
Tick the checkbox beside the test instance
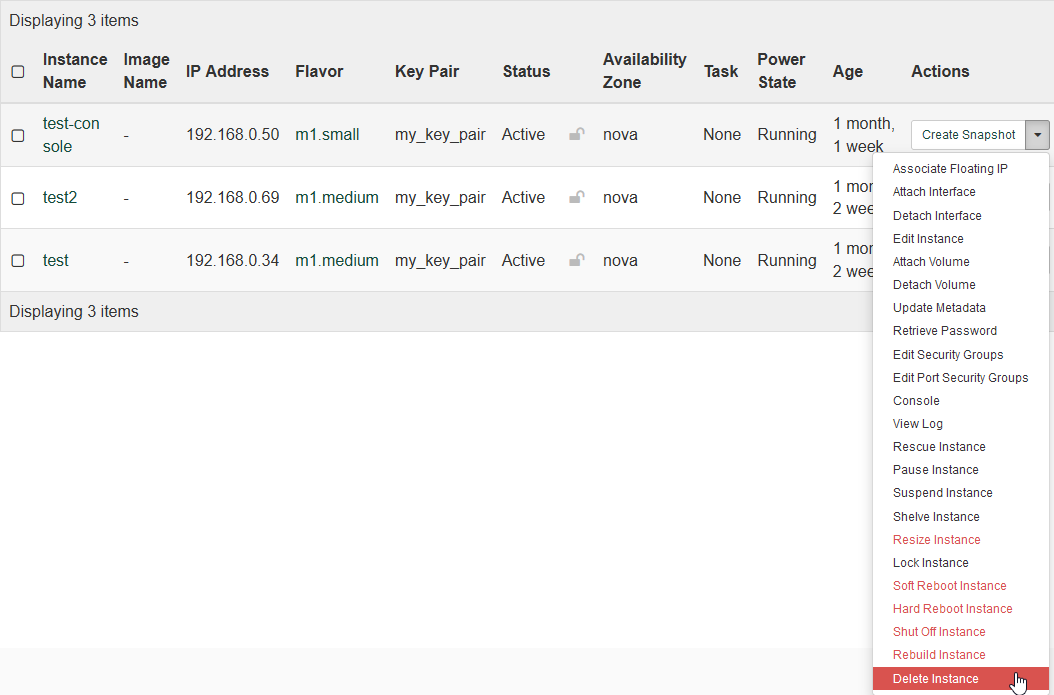(18, 261)
